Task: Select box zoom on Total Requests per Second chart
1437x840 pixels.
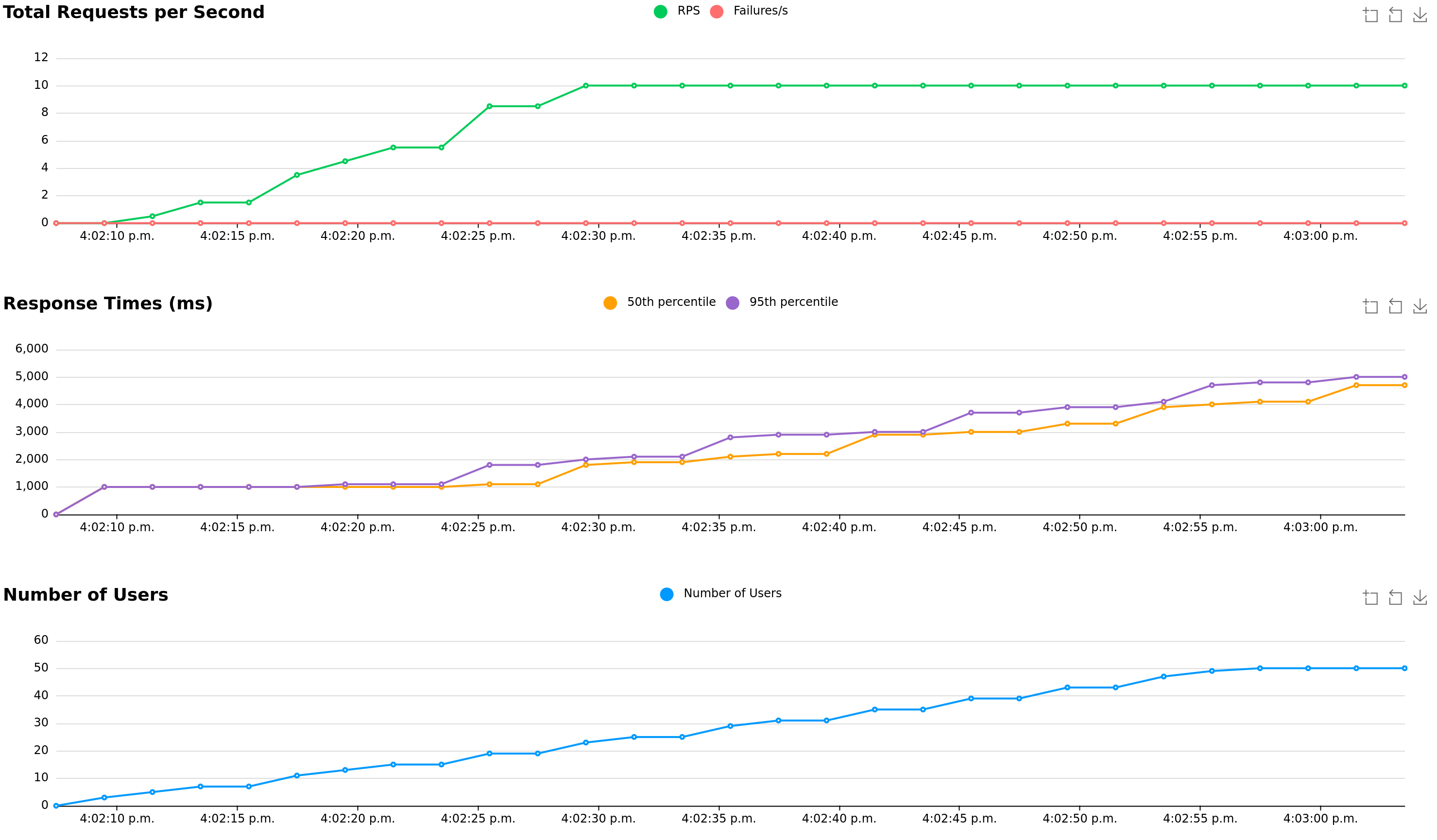Action: coord(1371,16)
